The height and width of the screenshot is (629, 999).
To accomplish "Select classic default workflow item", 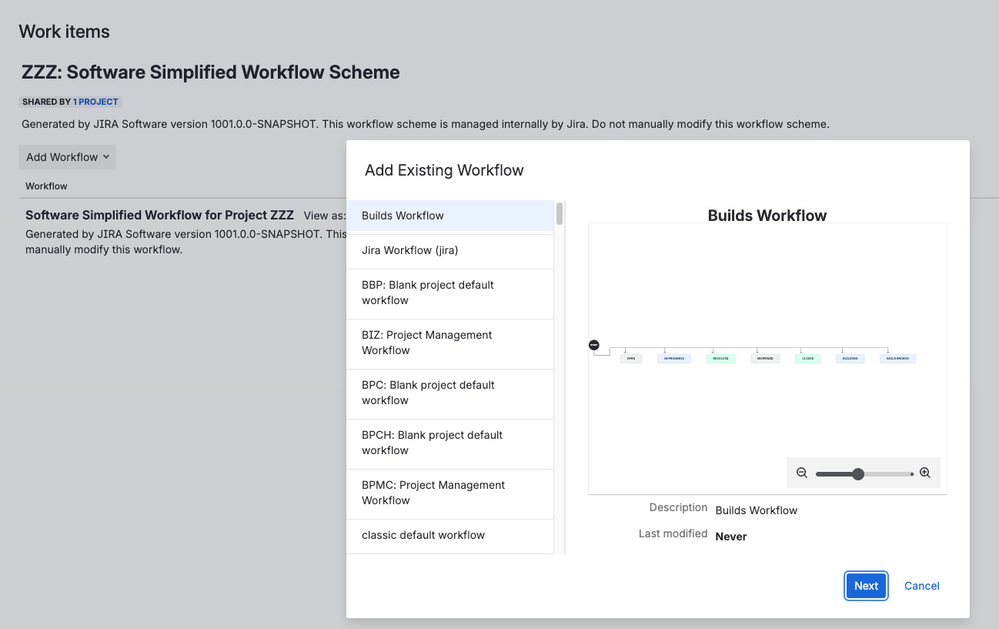I will 450,536.
